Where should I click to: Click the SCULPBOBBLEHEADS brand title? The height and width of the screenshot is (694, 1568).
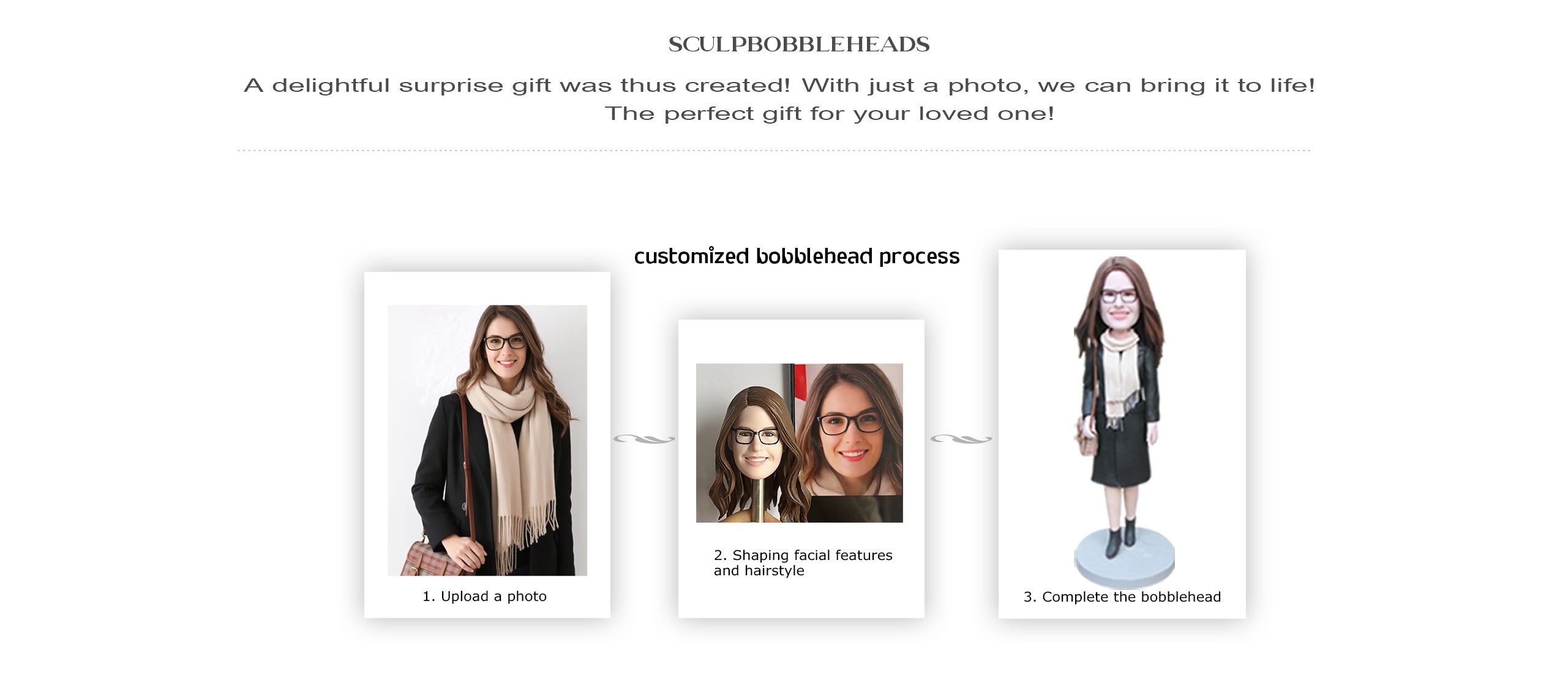798,44
